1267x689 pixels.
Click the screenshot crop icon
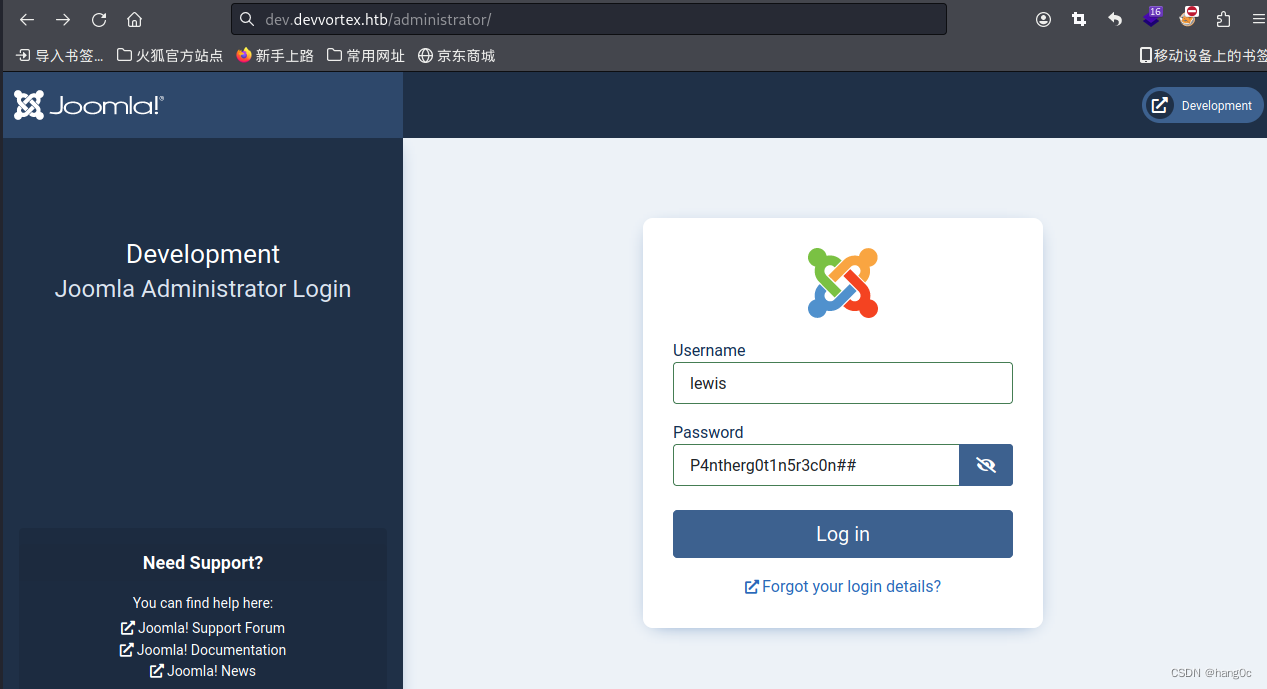[1079, 19]
